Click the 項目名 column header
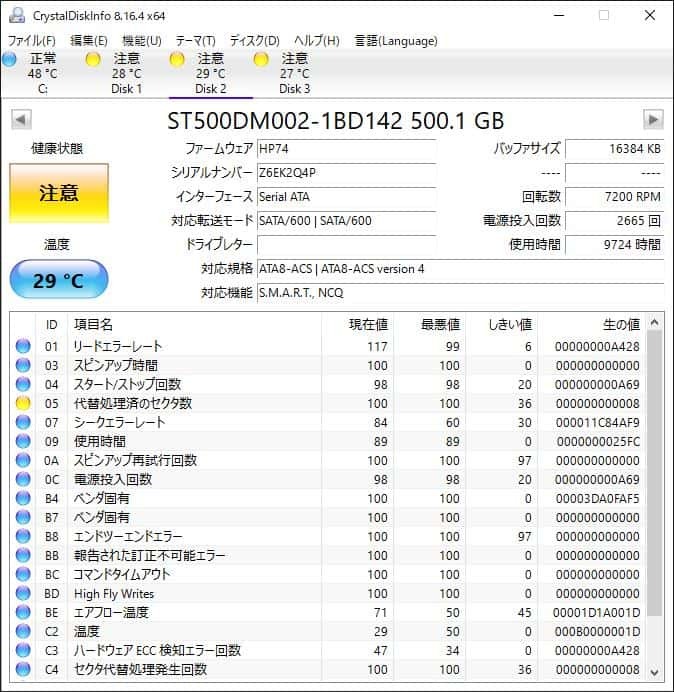The height and width of the screenshot is (692, 674). (x=195, y=324)
